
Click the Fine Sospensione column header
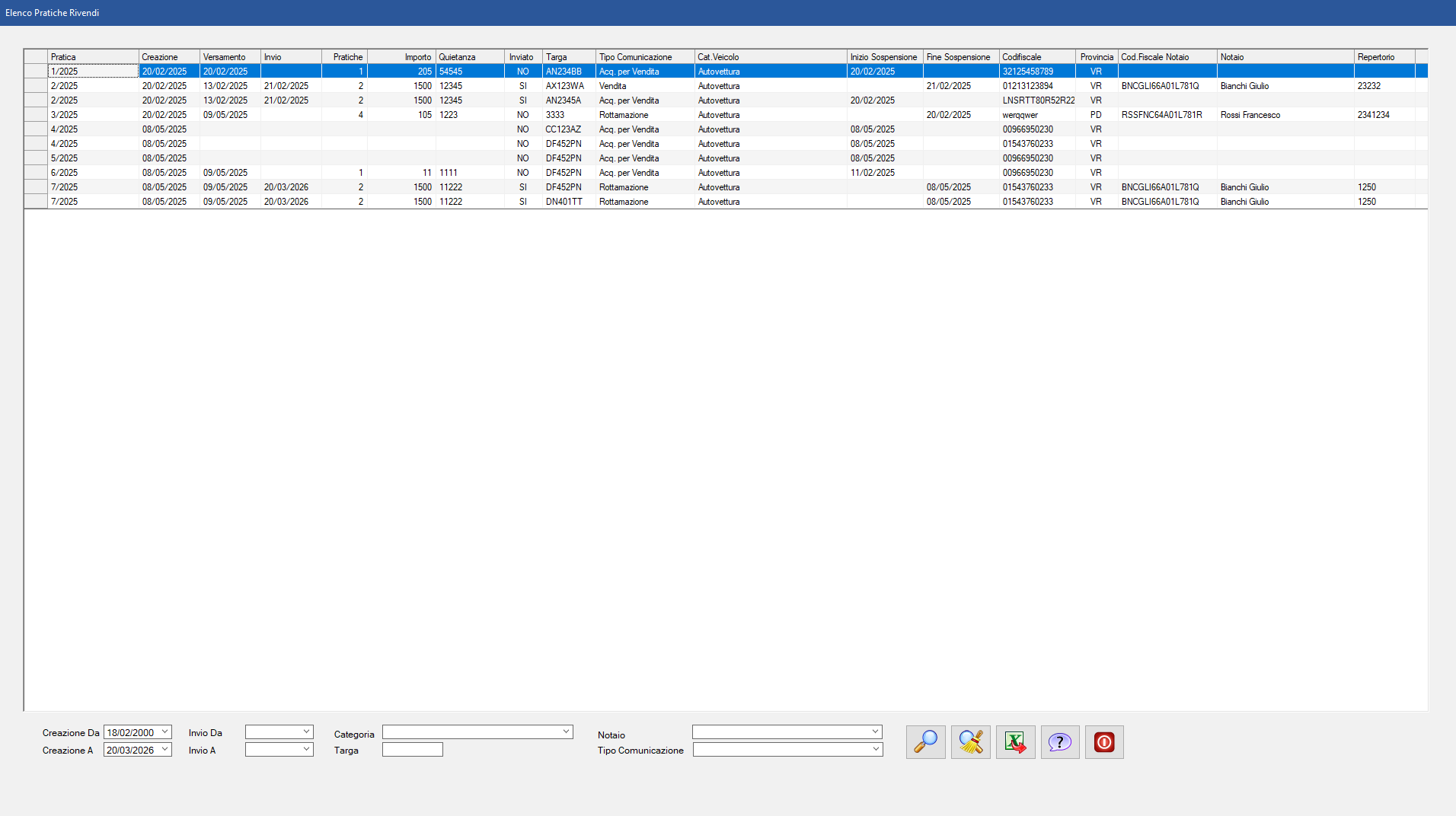coord(959,57)
